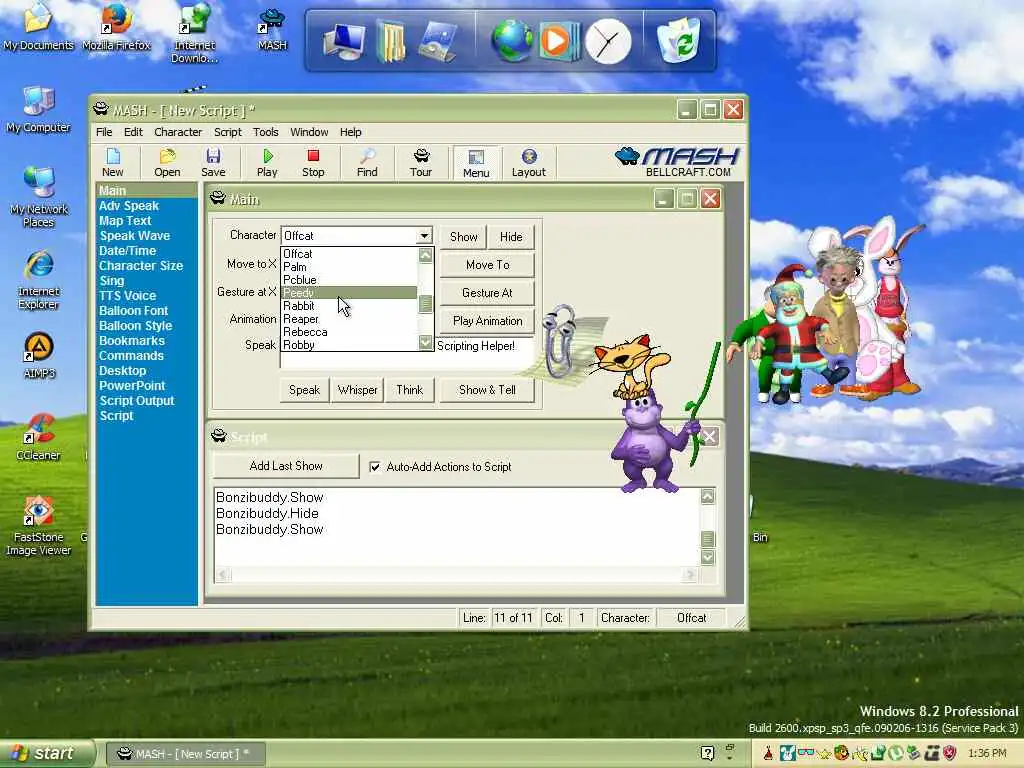Screen dimensions: 1024x768
Task: Open Find from the toolbar
Action: 367,163
